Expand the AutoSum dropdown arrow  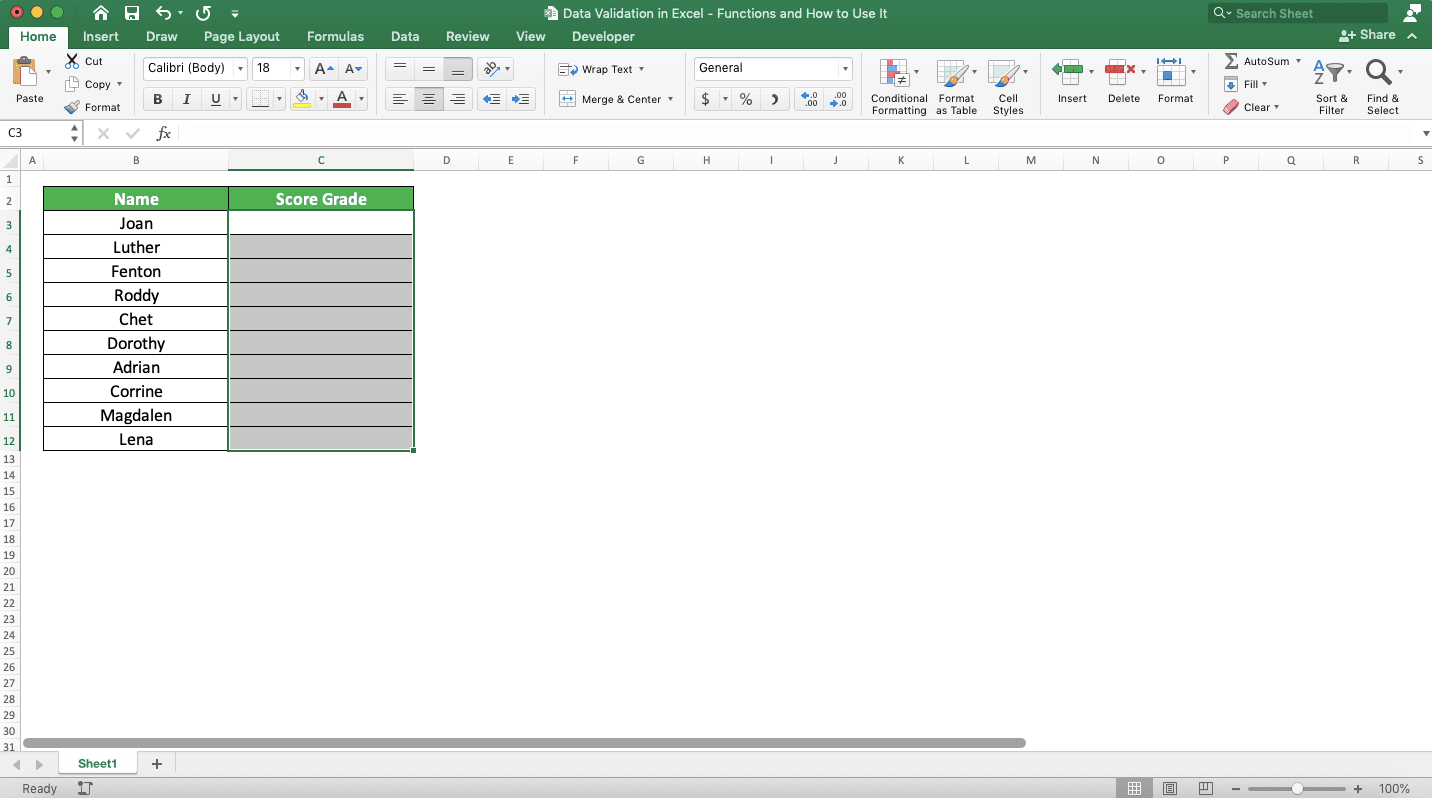pyautogui.click(x=1298, y=61)
